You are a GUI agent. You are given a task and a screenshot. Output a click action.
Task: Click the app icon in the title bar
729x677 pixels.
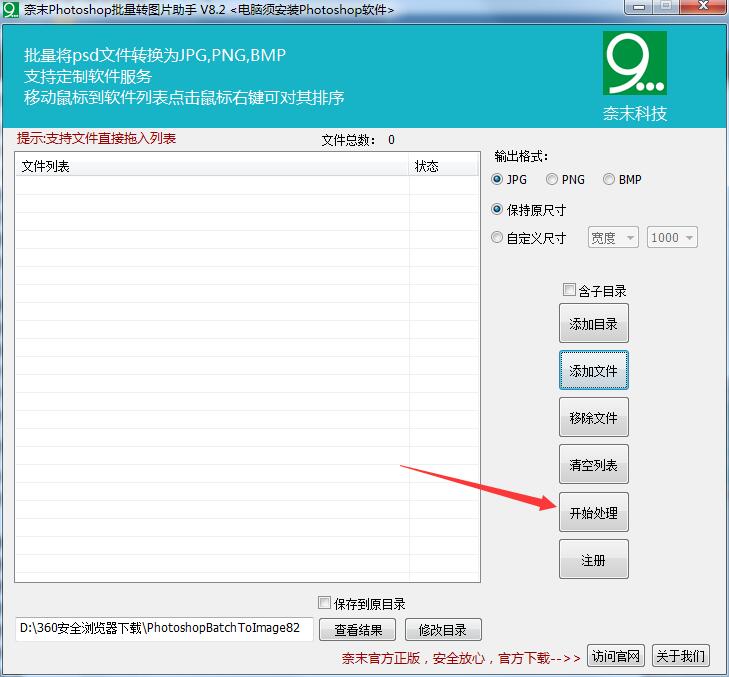[10, 9]
